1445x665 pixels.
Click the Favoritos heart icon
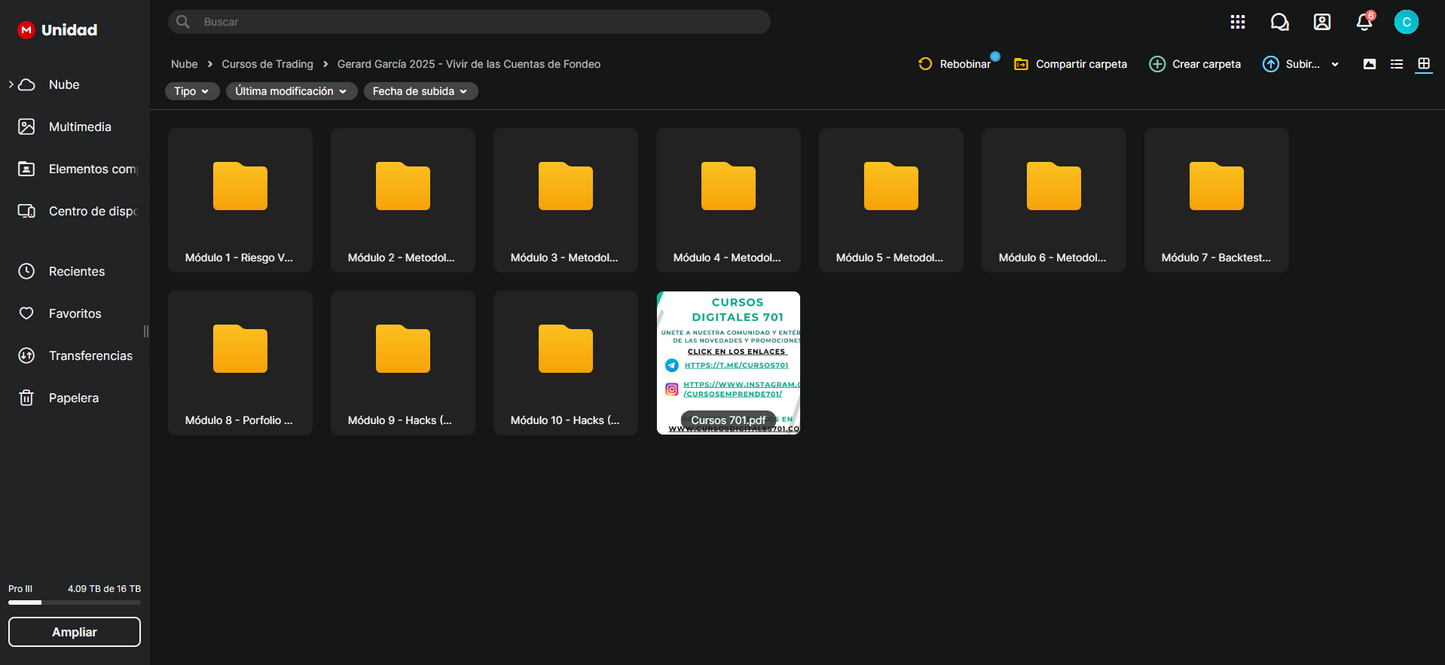pyautogui.click(x=27, y=313)
